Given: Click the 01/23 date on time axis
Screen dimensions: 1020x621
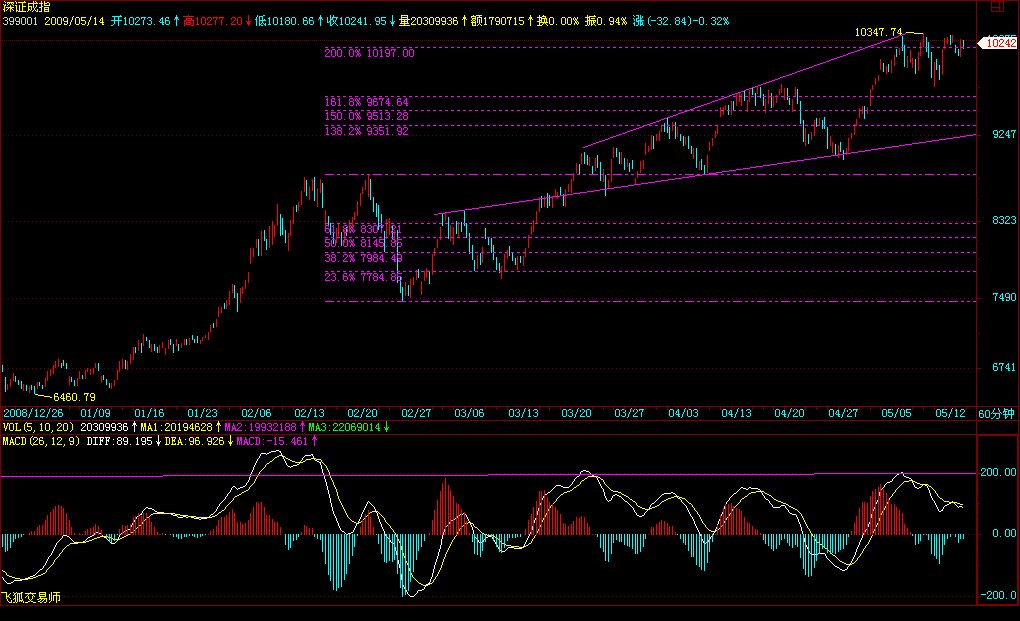Looking at the screenshot, I should click(202, 414).
